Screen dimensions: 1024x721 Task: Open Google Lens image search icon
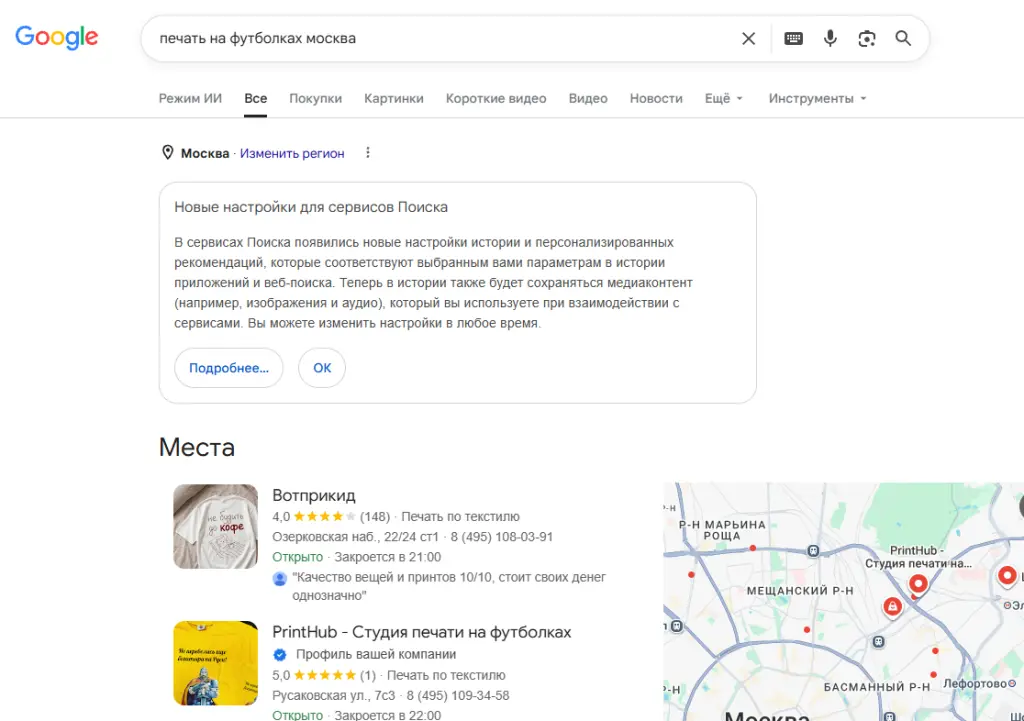pyautogui.click(x=867, y=39)
